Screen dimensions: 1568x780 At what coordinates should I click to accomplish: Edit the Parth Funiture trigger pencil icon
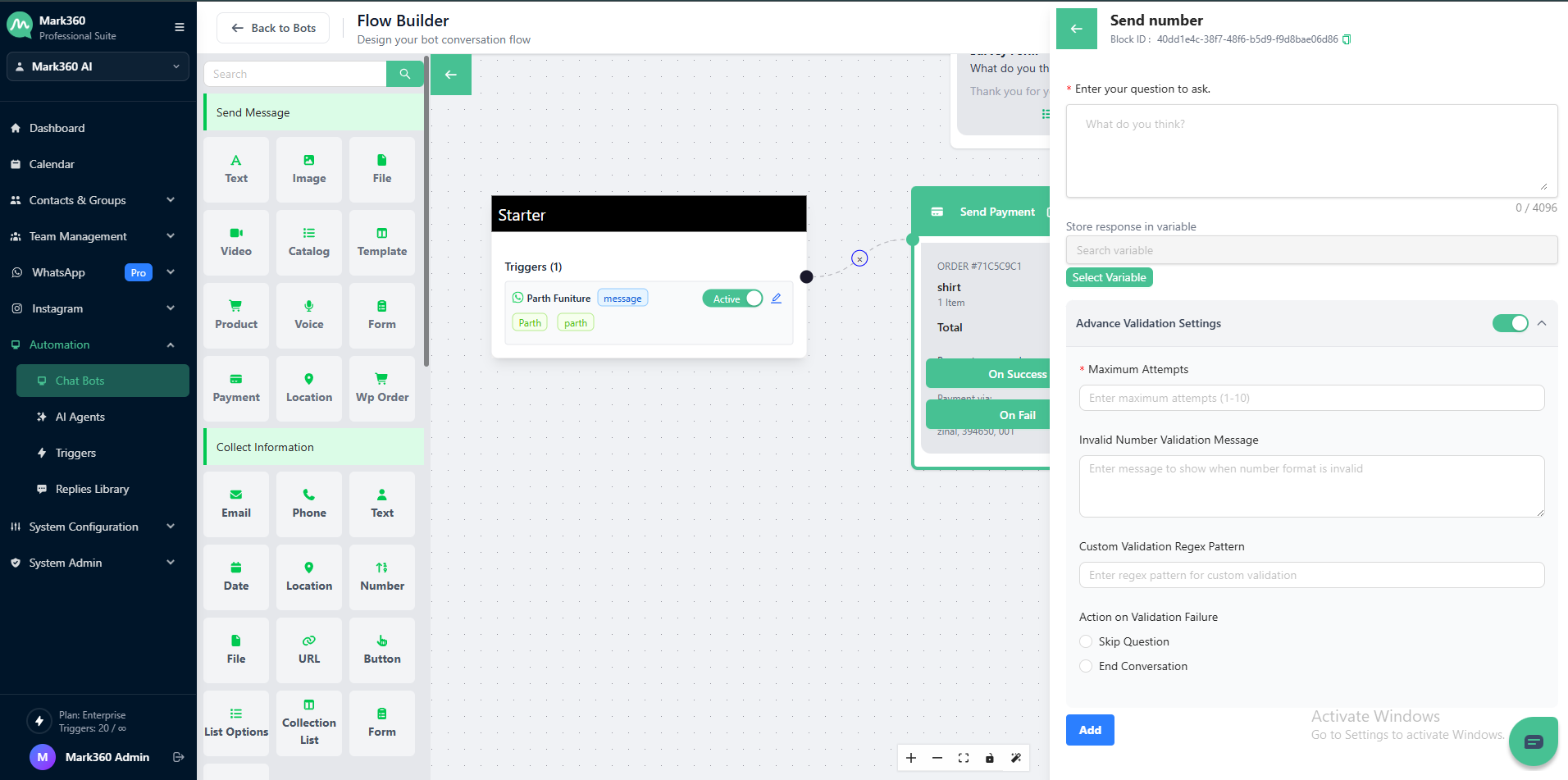tap(776, 299)
